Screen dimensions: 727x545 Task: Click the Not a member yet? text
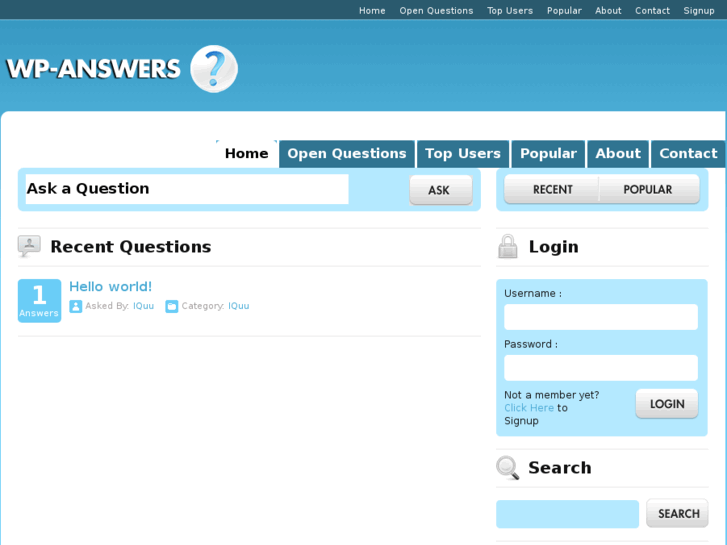[x=552, y=395]
